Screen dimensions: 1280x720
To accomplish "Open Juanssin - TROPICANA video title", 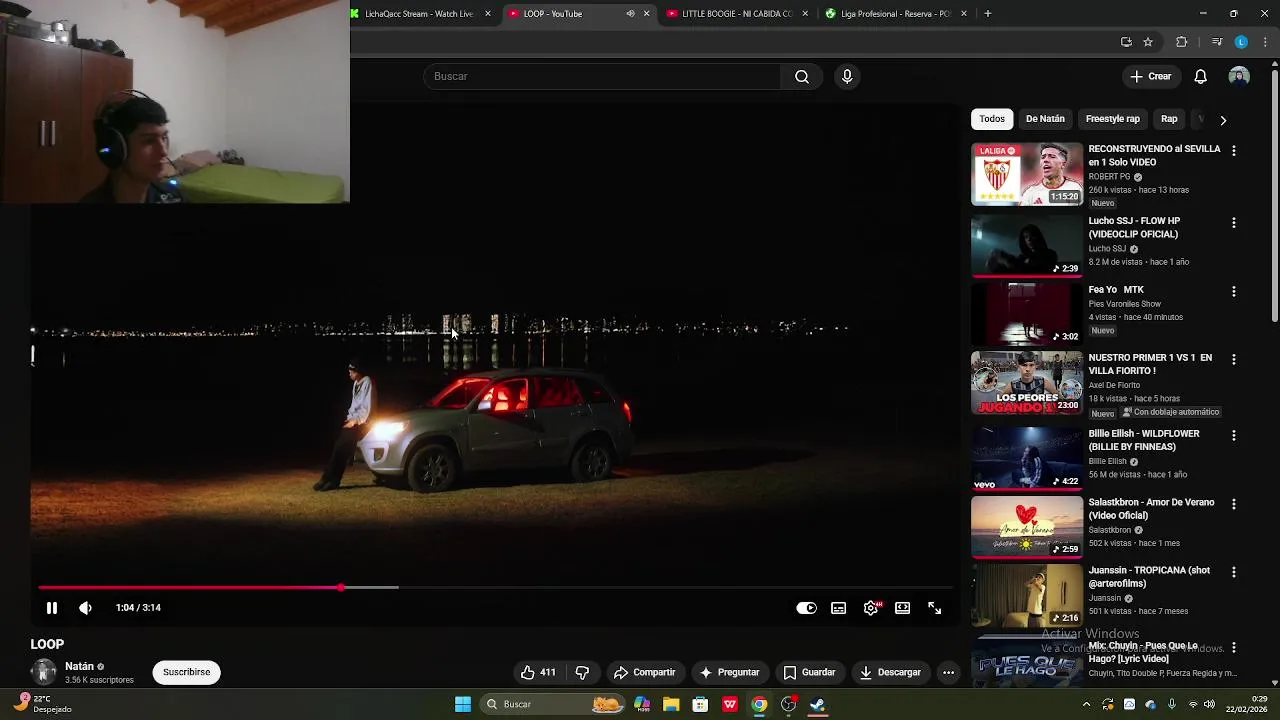I will point(1149,577).
